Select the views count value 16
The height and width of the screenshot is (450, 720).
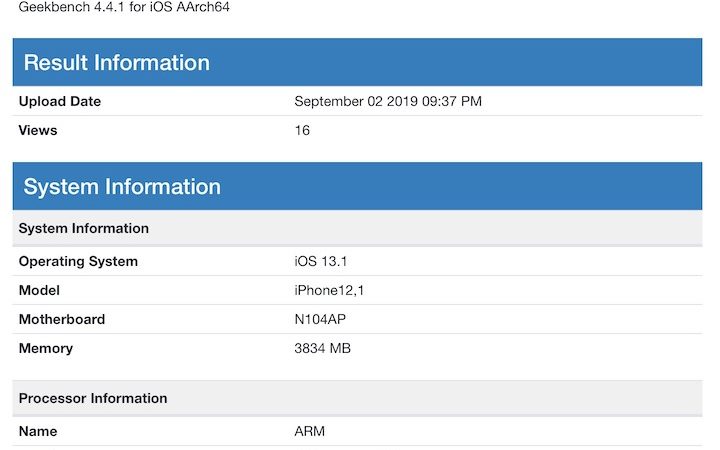point(302,130)
